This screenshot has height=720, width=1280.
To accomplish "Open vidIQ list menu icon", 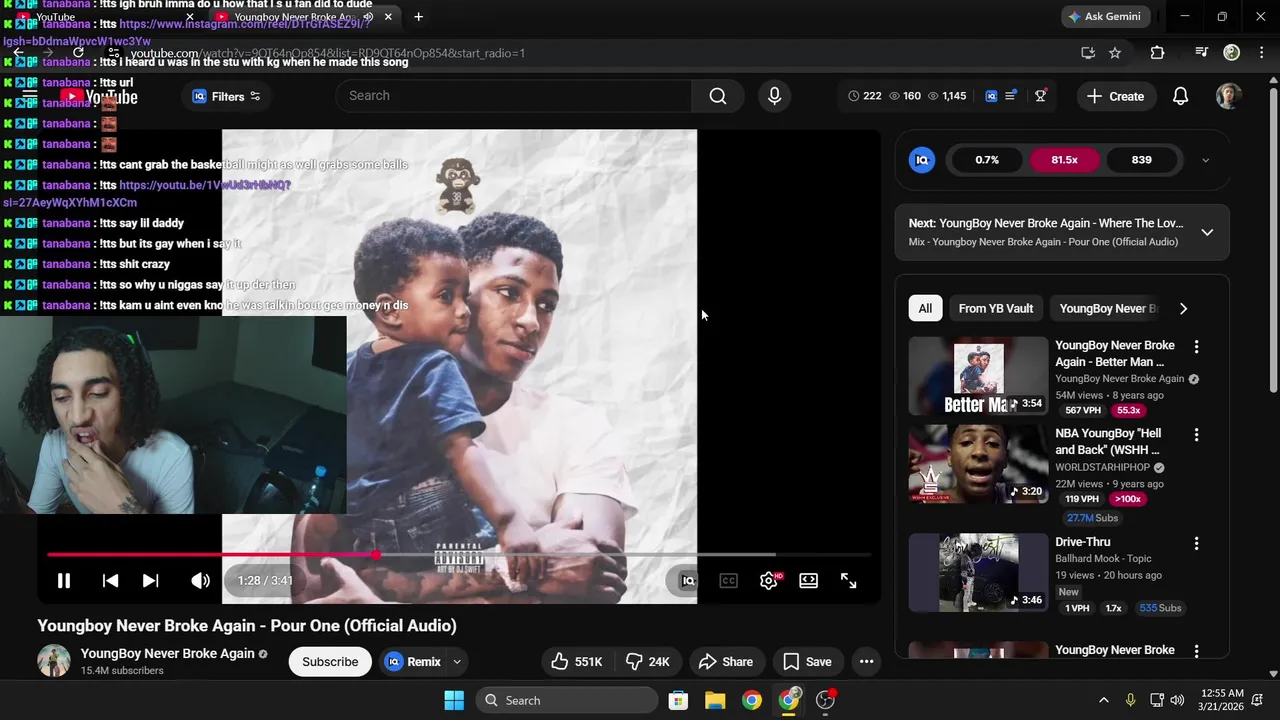I will 1011,95.
